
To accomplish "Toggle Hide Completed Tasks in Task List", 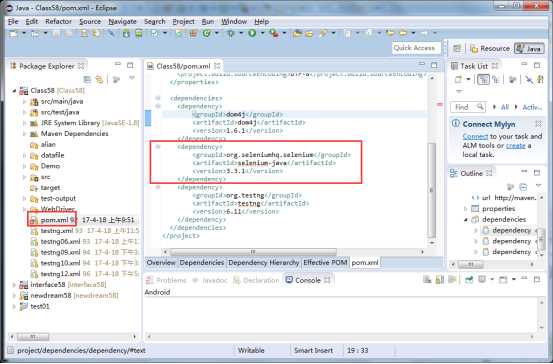I will pyautogui.click(x=529, y=80).
